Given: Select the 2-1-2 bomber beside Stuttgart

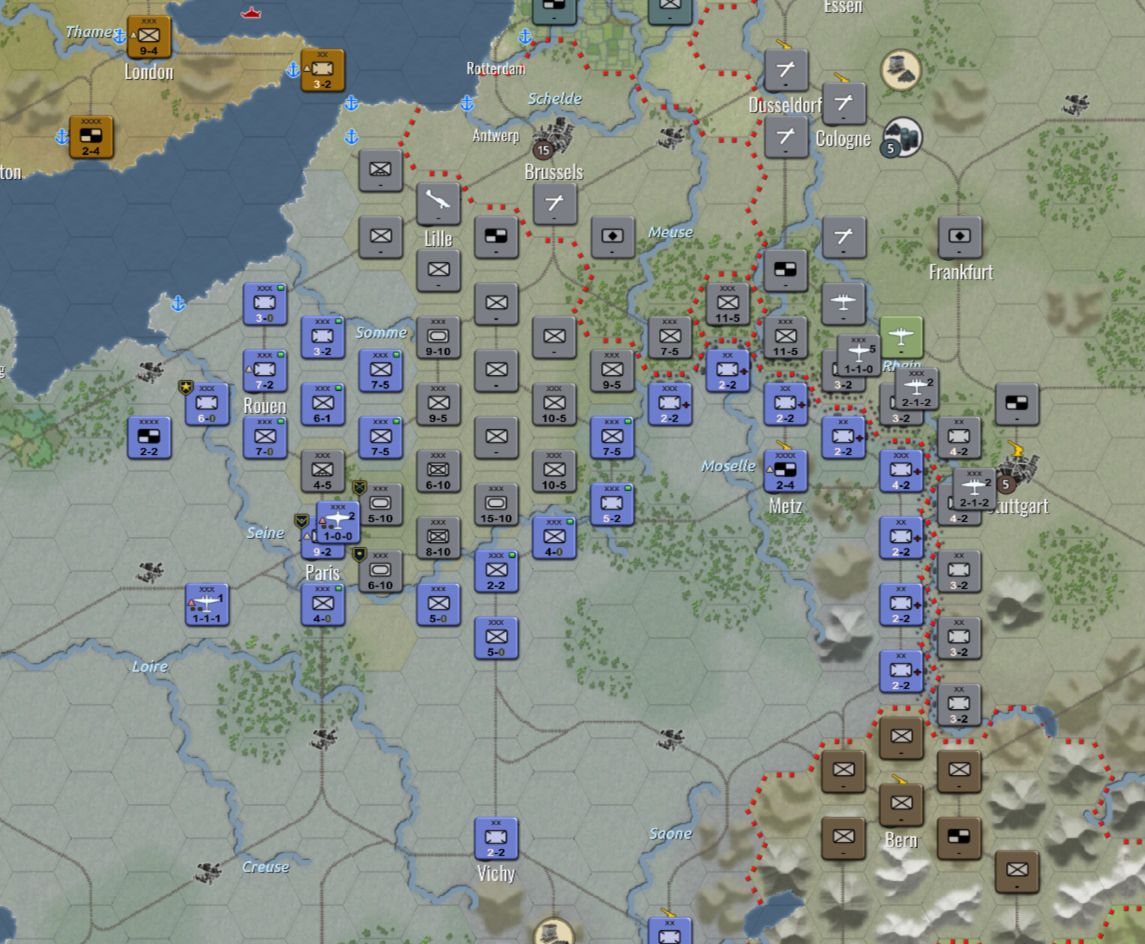Looking at the screenshot, I should pyautogui.click(x=974, y=489).
